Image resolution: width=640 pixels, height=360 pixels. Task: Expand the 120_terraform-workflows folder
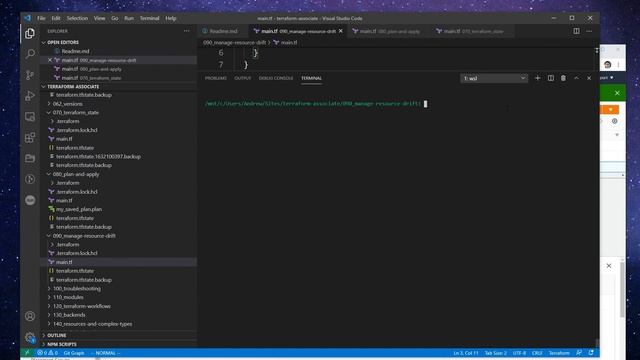(x=82, y=306)
